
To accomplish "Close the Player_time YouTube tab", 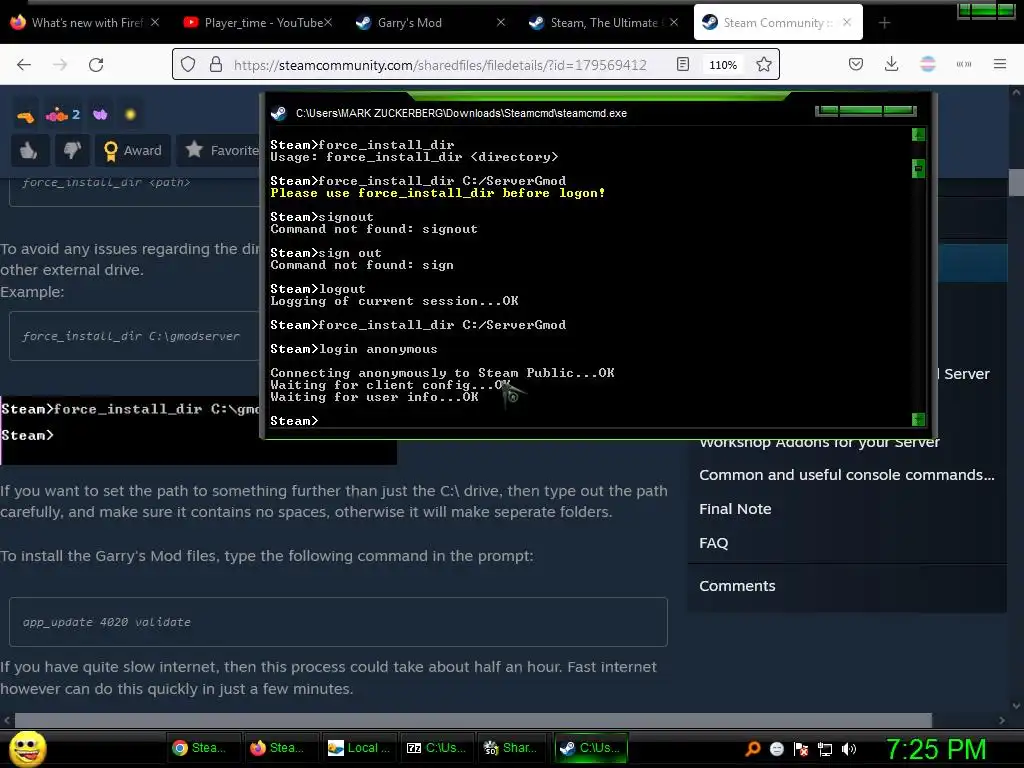I will pyautogui.click(x=328, y=22).
